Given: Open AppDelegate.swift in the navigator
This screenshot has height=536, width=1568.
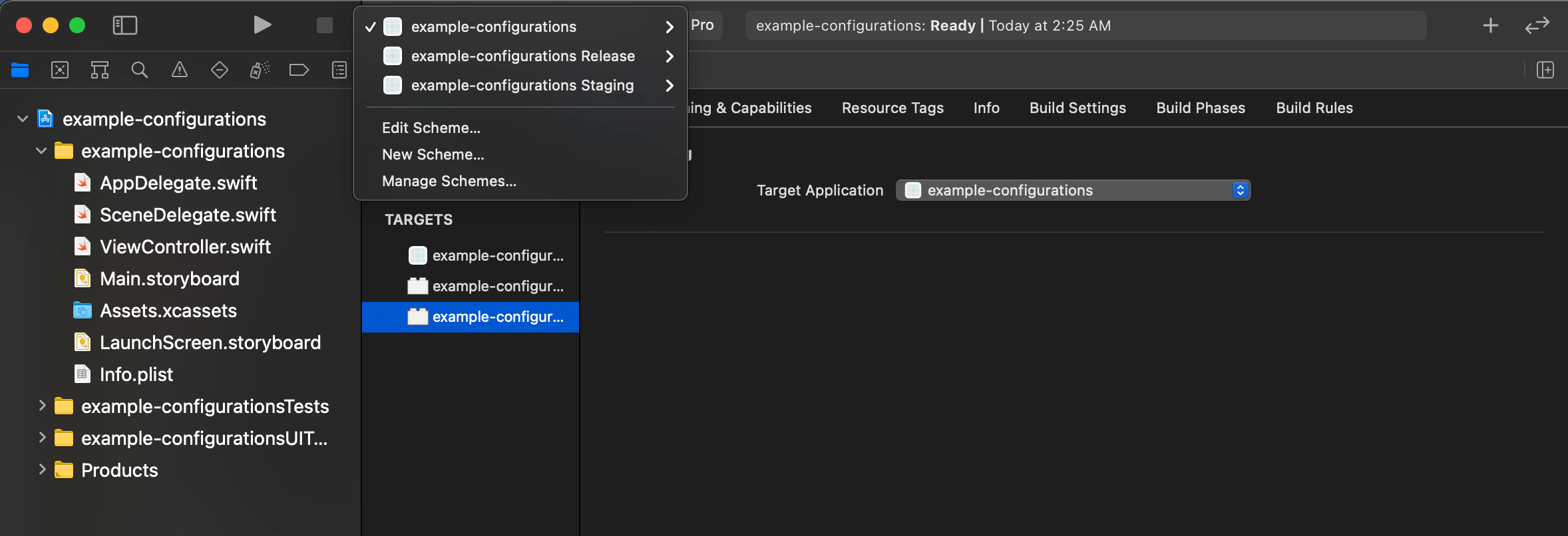Looking at the screenshot, I should point(178,183).
